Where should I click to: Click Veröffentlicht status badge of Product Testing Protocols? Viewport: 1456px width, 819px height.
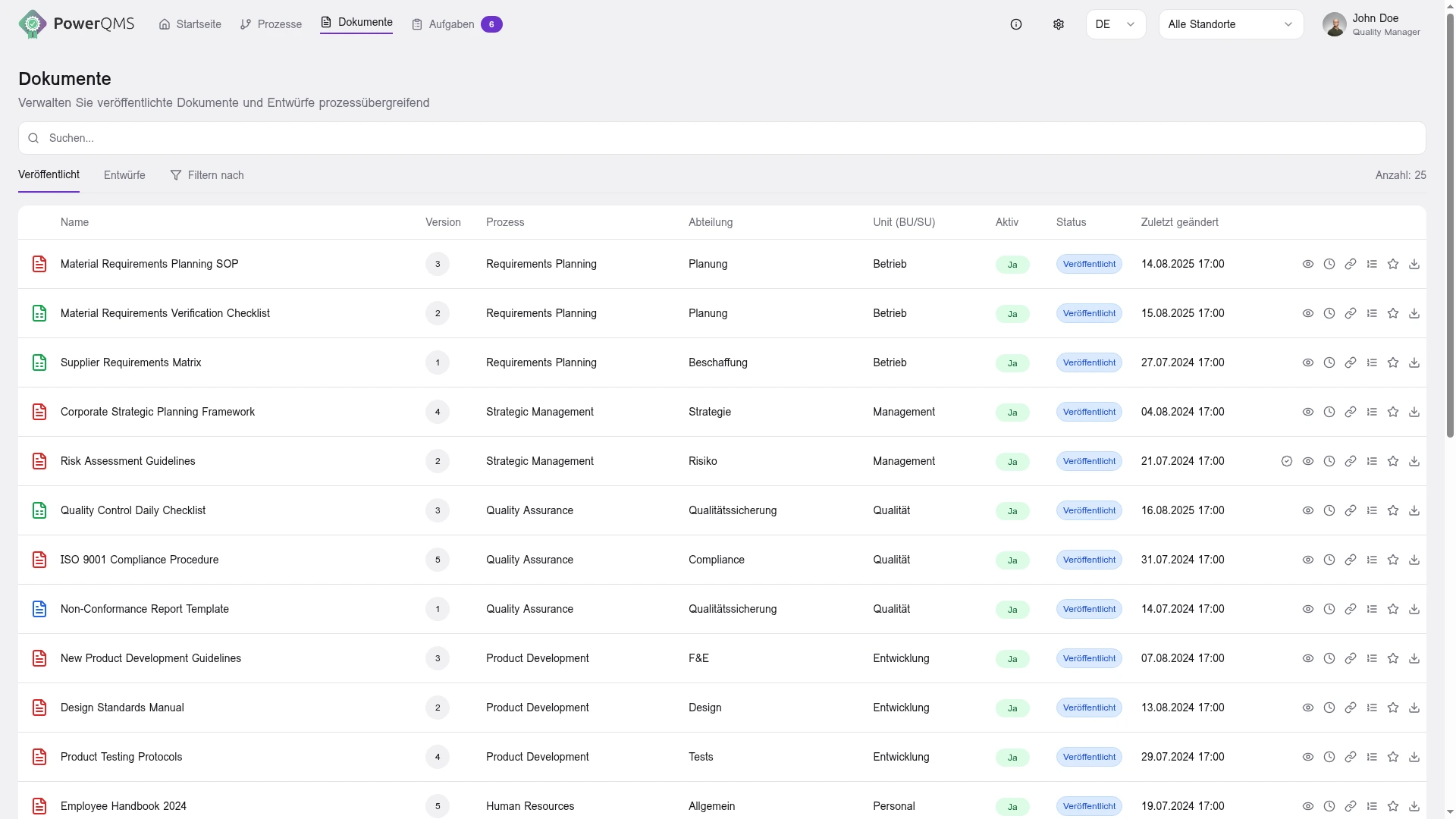click(x=1089, y=757)
